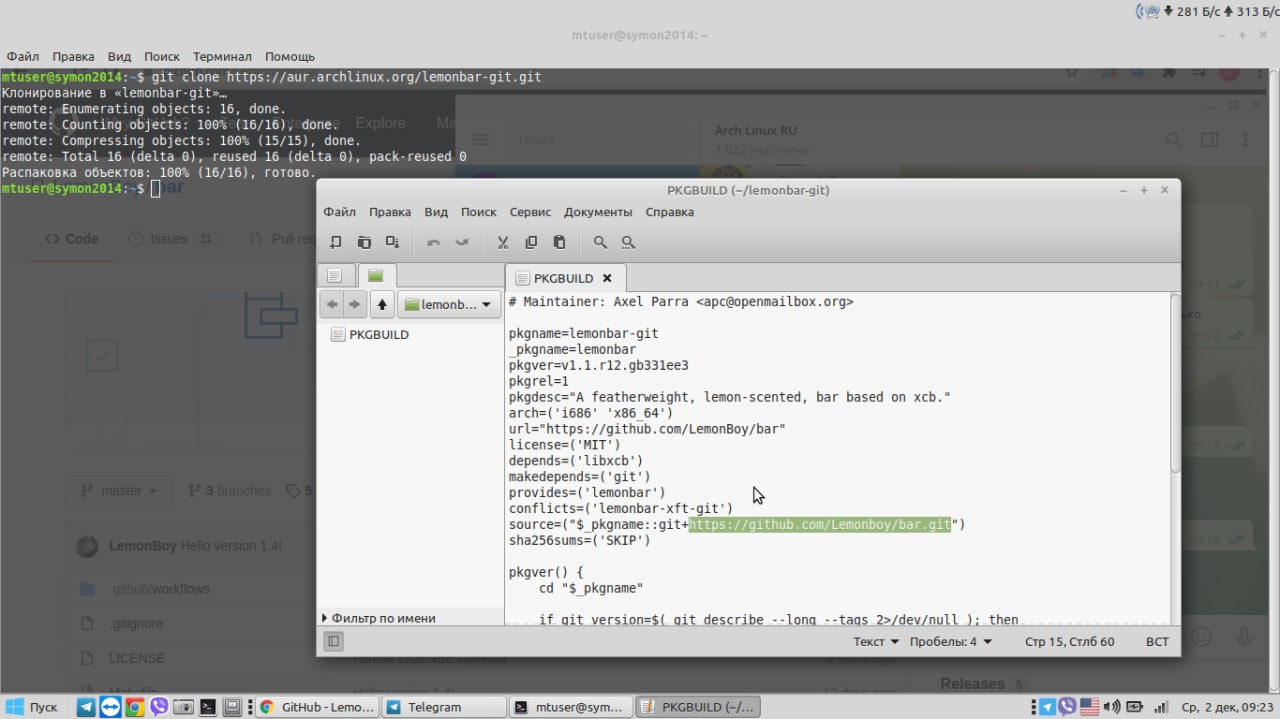Click the find magnifier icon
Image resolution: width=1280 pixels, height=719 pixels.
pyautogui.click(x=600, y=242)
